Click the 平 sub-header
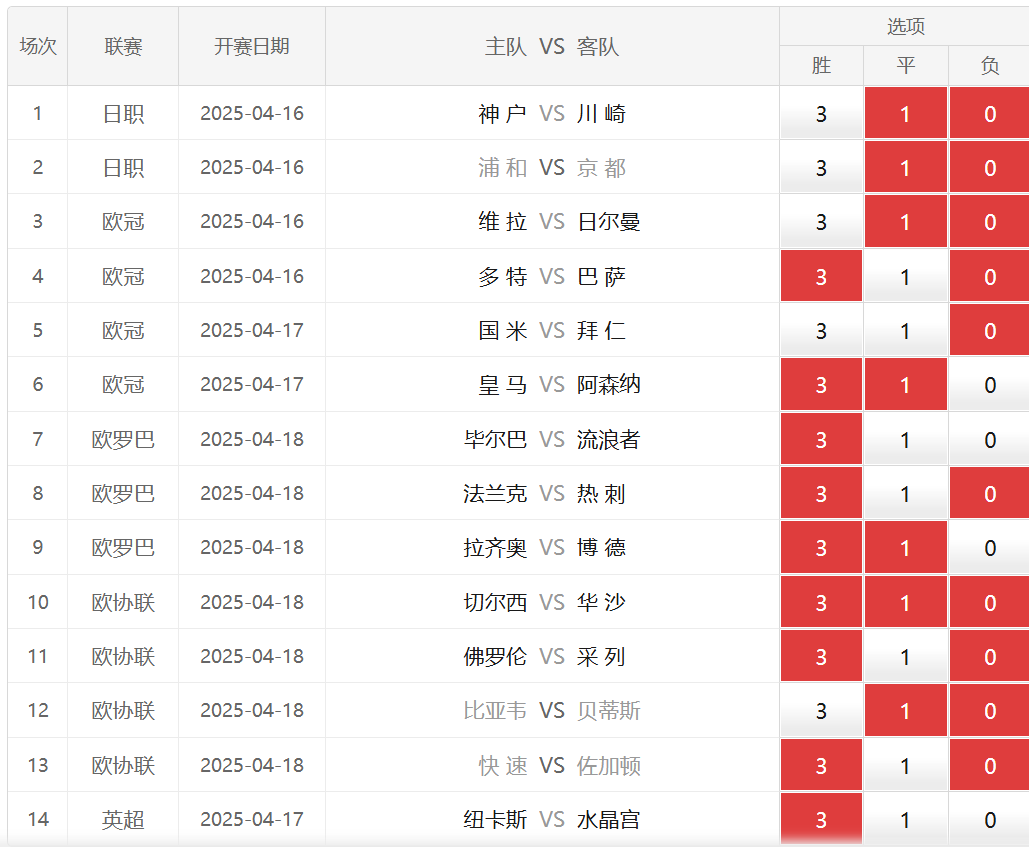The image size is (1029, 859). coord(906,66)
